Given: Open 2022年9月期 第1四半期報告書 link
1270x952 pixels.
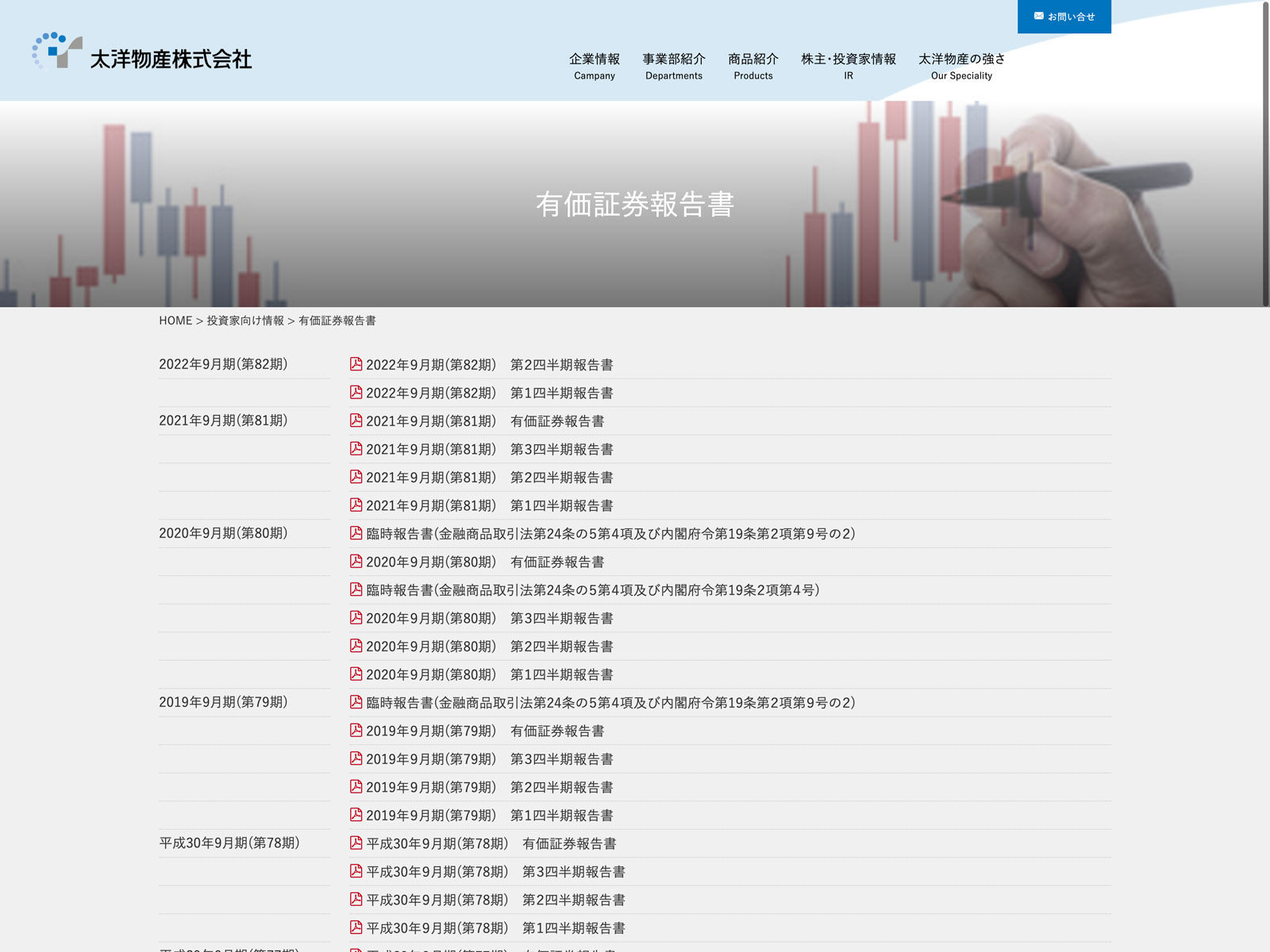Looking at the screenshot, I should 489,393.
